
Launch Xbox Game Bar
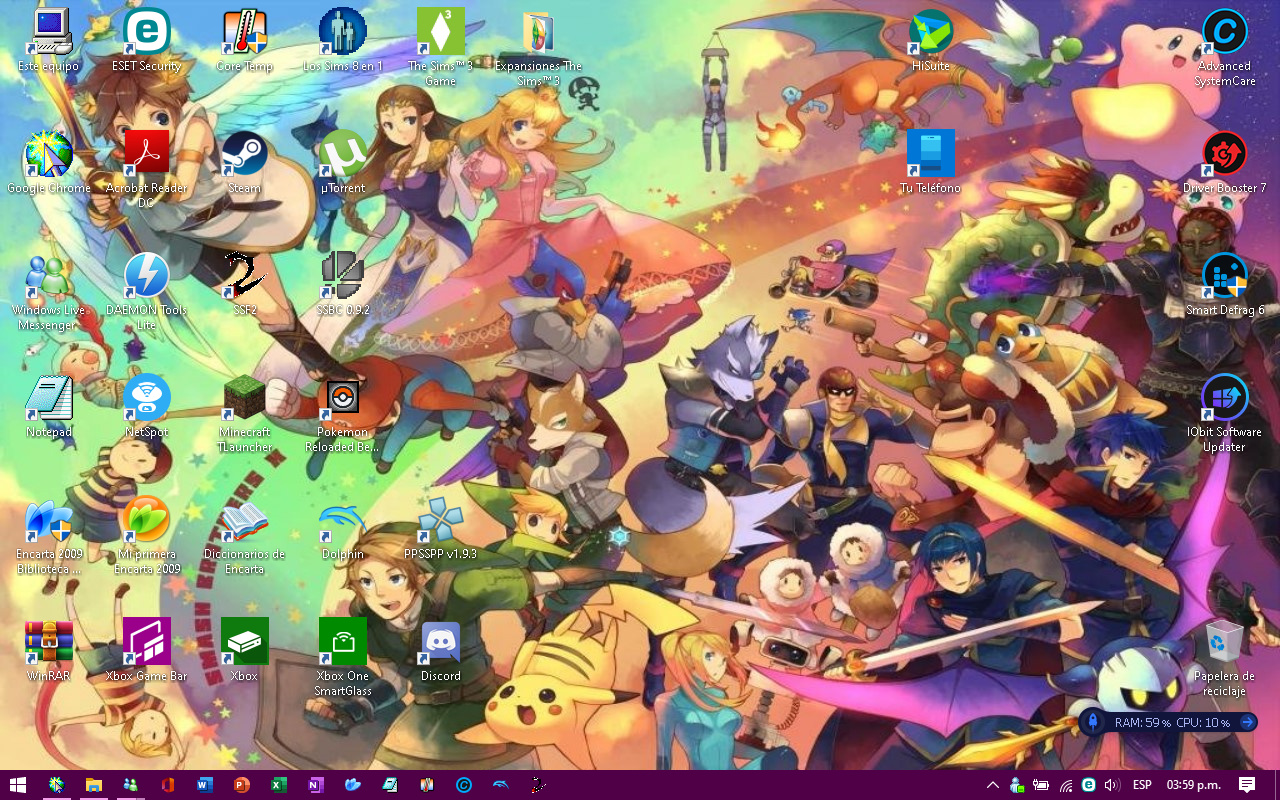(147, 651)
